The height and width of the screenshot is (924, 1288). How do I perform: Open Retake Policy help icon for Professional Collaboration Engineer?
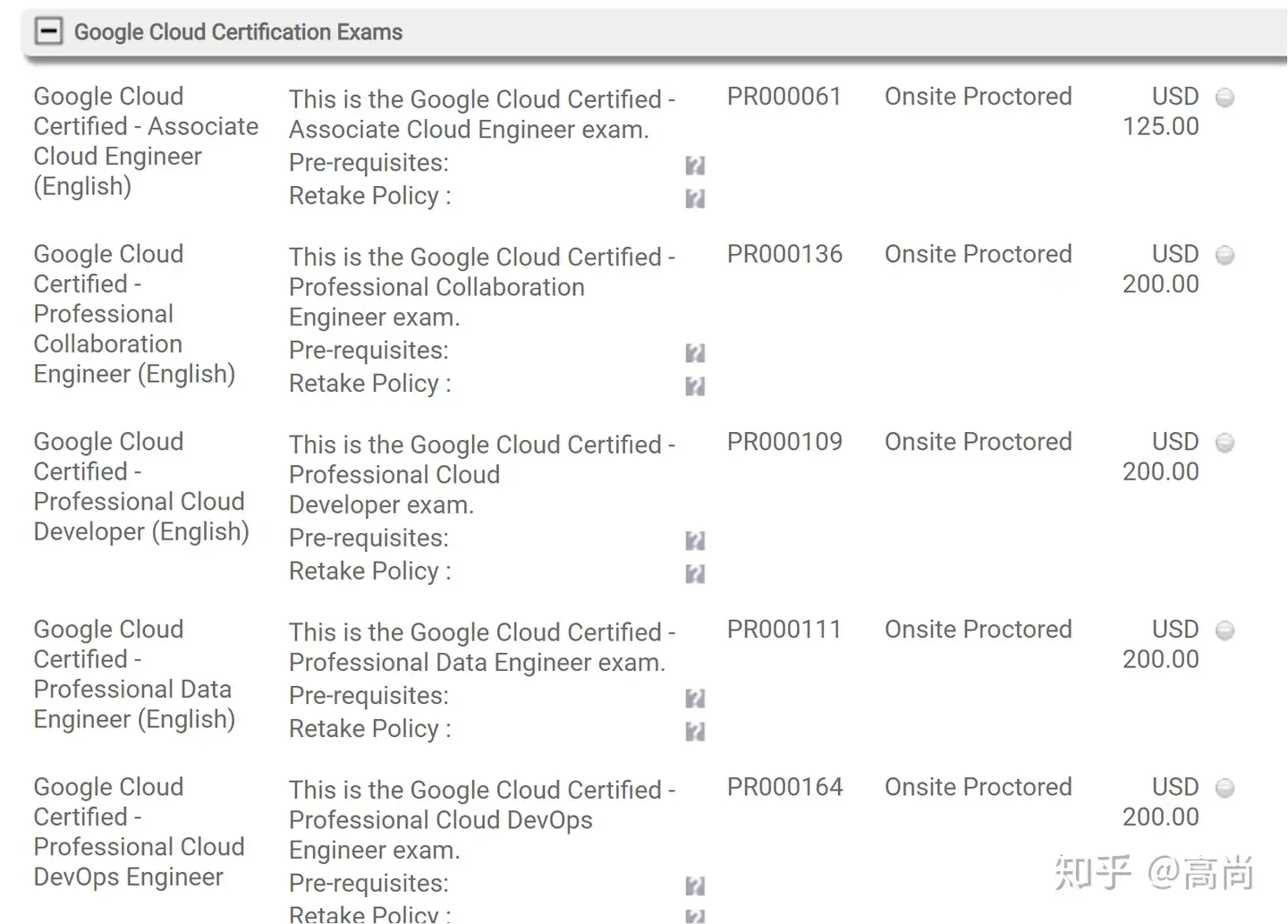point(695,386)
